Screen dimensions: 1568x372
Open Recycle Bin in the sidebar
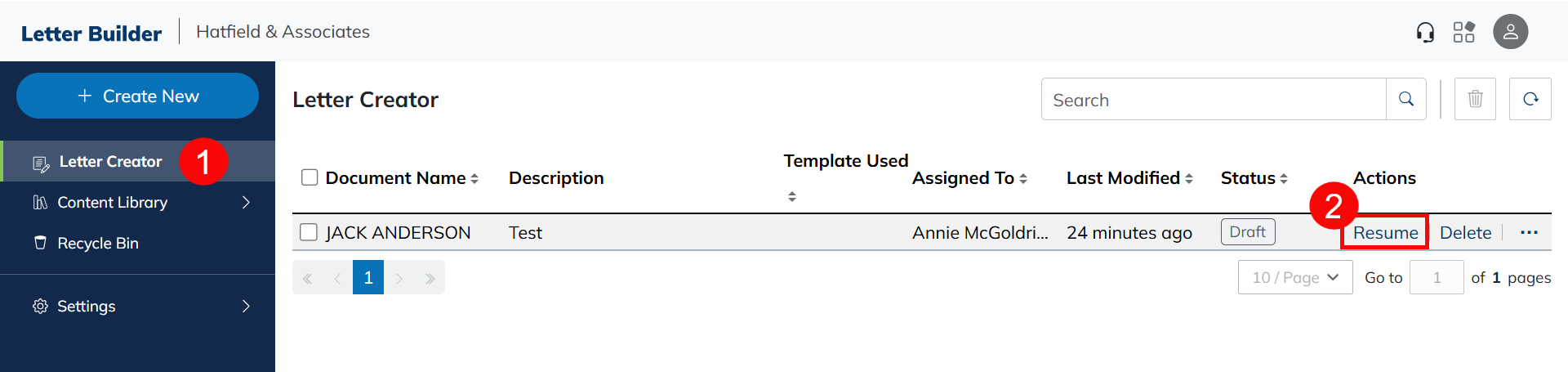(98, 243)
